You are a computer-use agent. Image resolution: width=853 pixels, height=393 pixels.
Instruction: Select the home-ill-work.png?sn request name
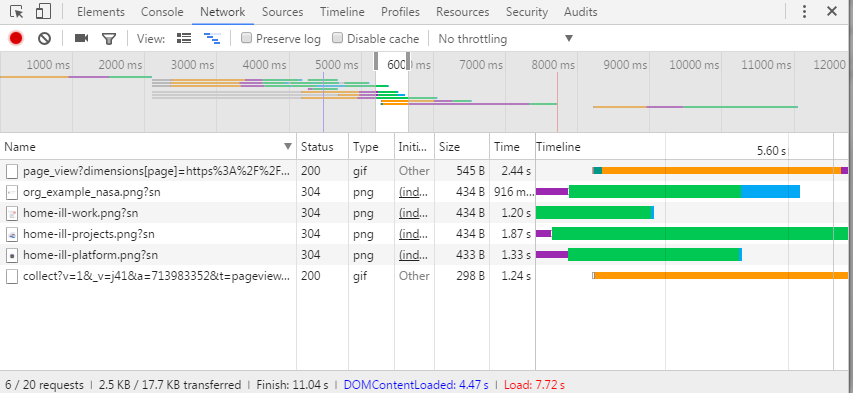click(x=81, y=213)
